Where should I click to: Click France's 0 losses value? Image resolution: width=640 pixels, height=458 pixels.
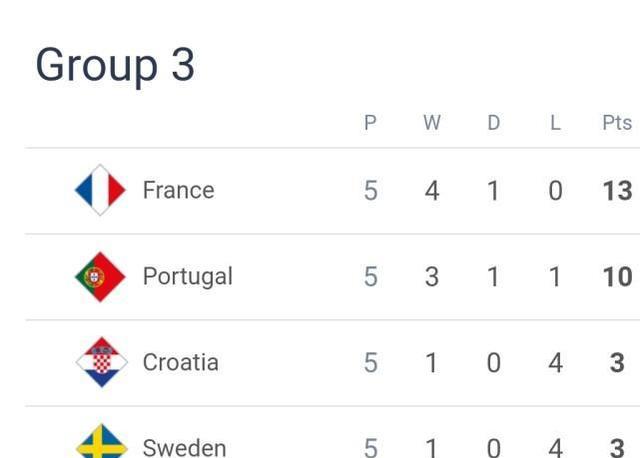tap(555, 190)
